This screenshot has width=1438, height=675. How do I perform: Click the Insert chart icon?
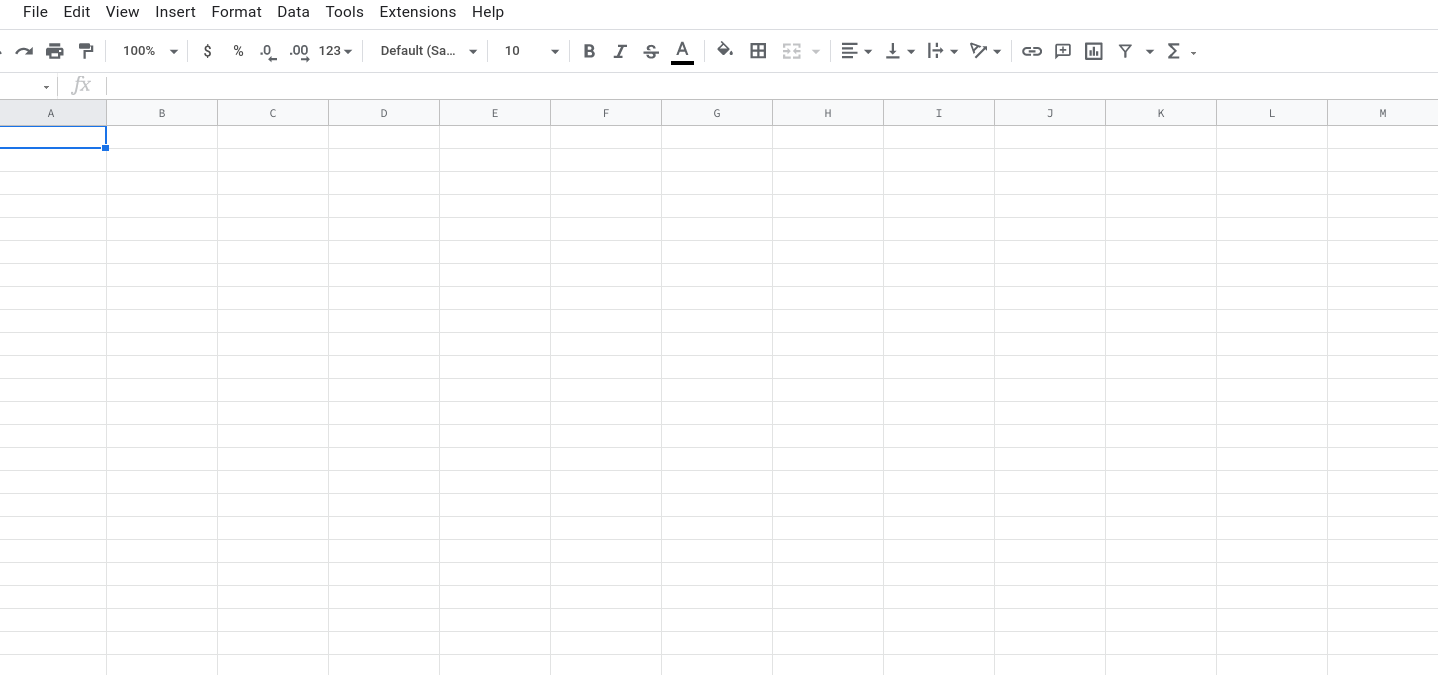pos(1093,51)
